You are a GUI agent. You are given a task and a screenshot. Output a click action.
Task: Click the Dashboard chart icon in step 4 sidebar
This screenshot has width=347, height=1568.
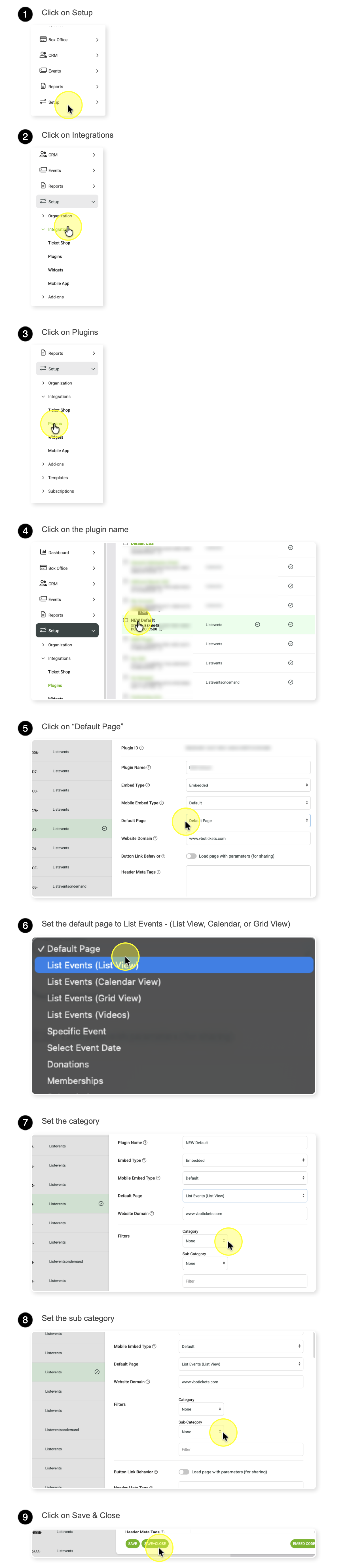(43, 552)
